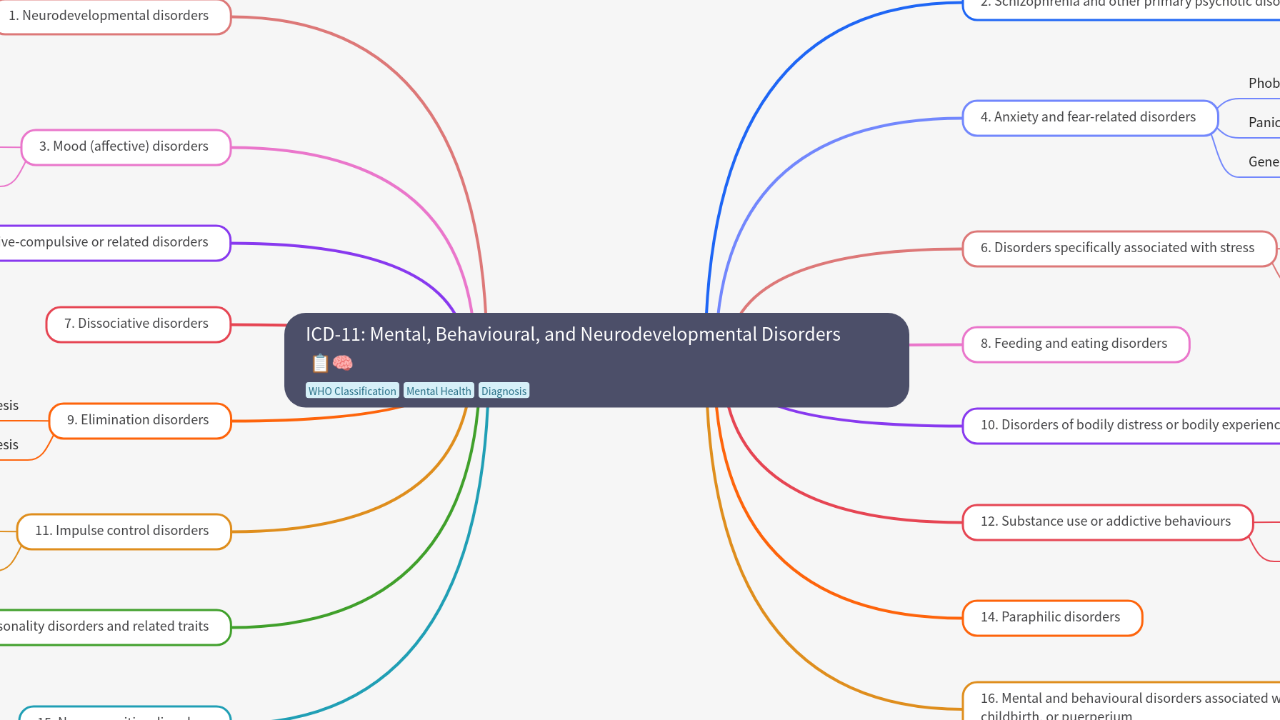The width and height of the screenshot is (1280, 720).
Task: Select the central ICD-11 root node
Action: coord(596,335)
